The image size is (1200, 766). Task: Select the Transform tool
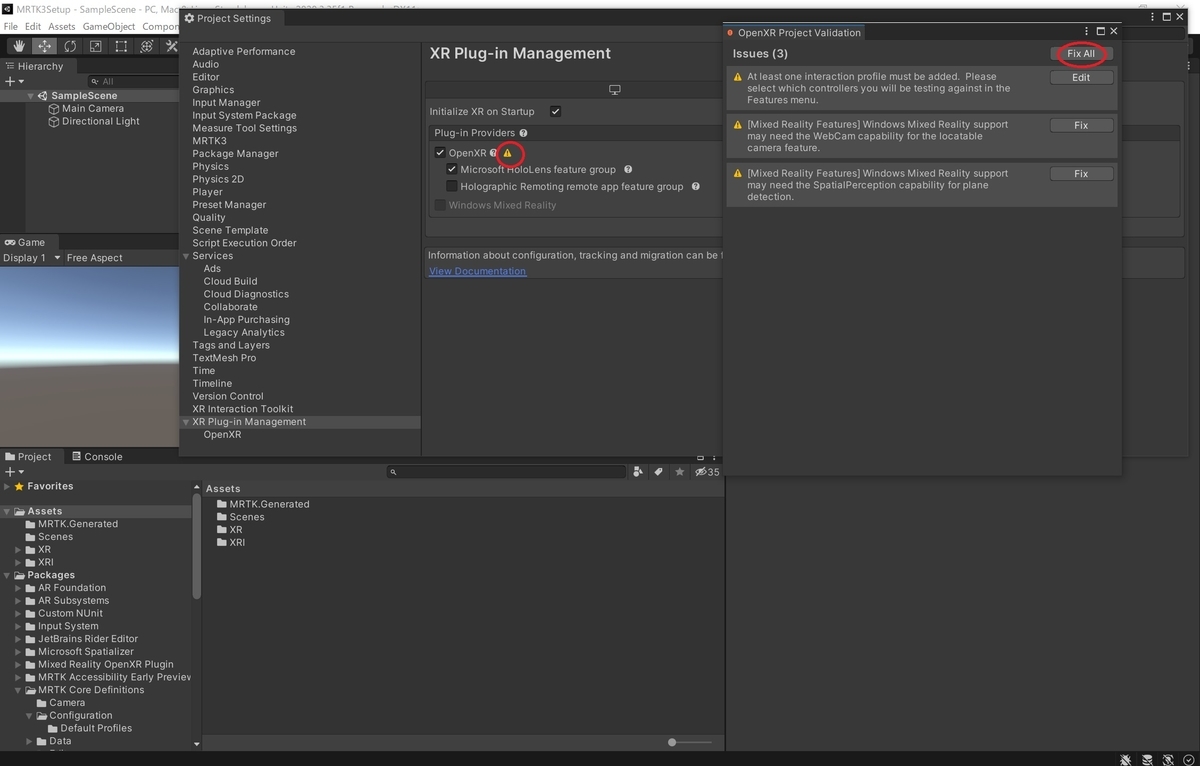(146, 46)
